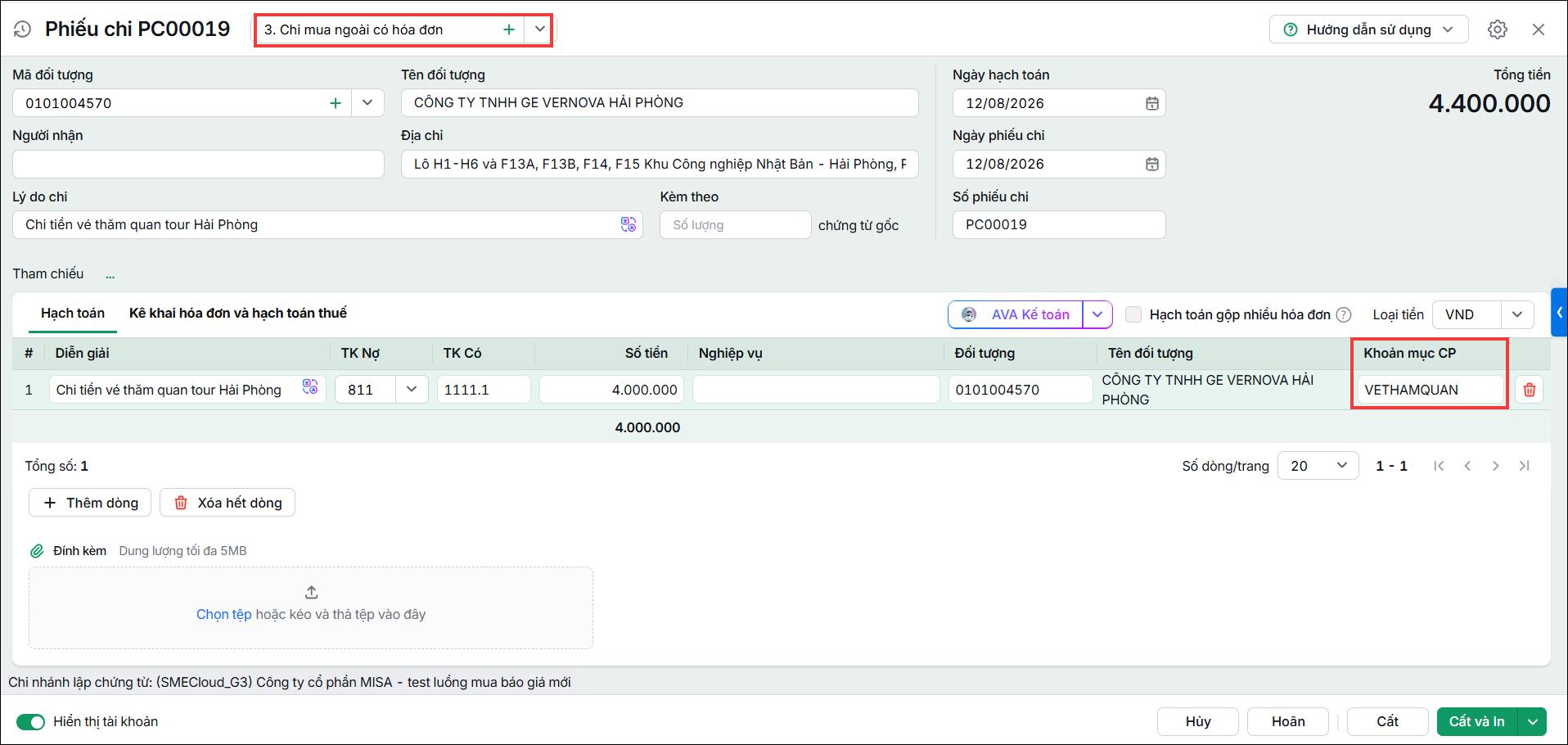
Task: Add new object code with green plus
Action: [336, 103]
